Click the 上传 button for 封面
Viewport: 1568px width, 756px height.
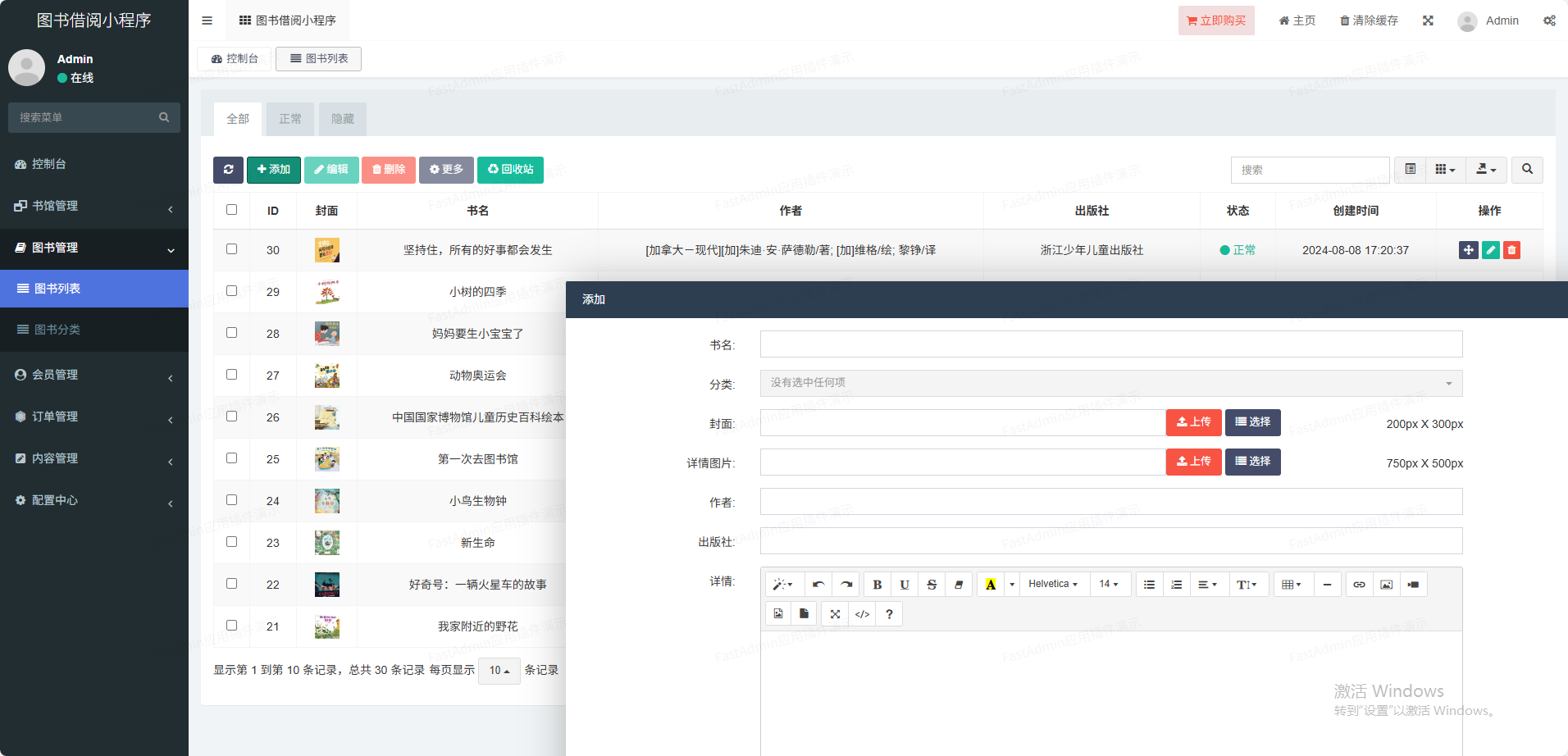(x=1193, y=422)
